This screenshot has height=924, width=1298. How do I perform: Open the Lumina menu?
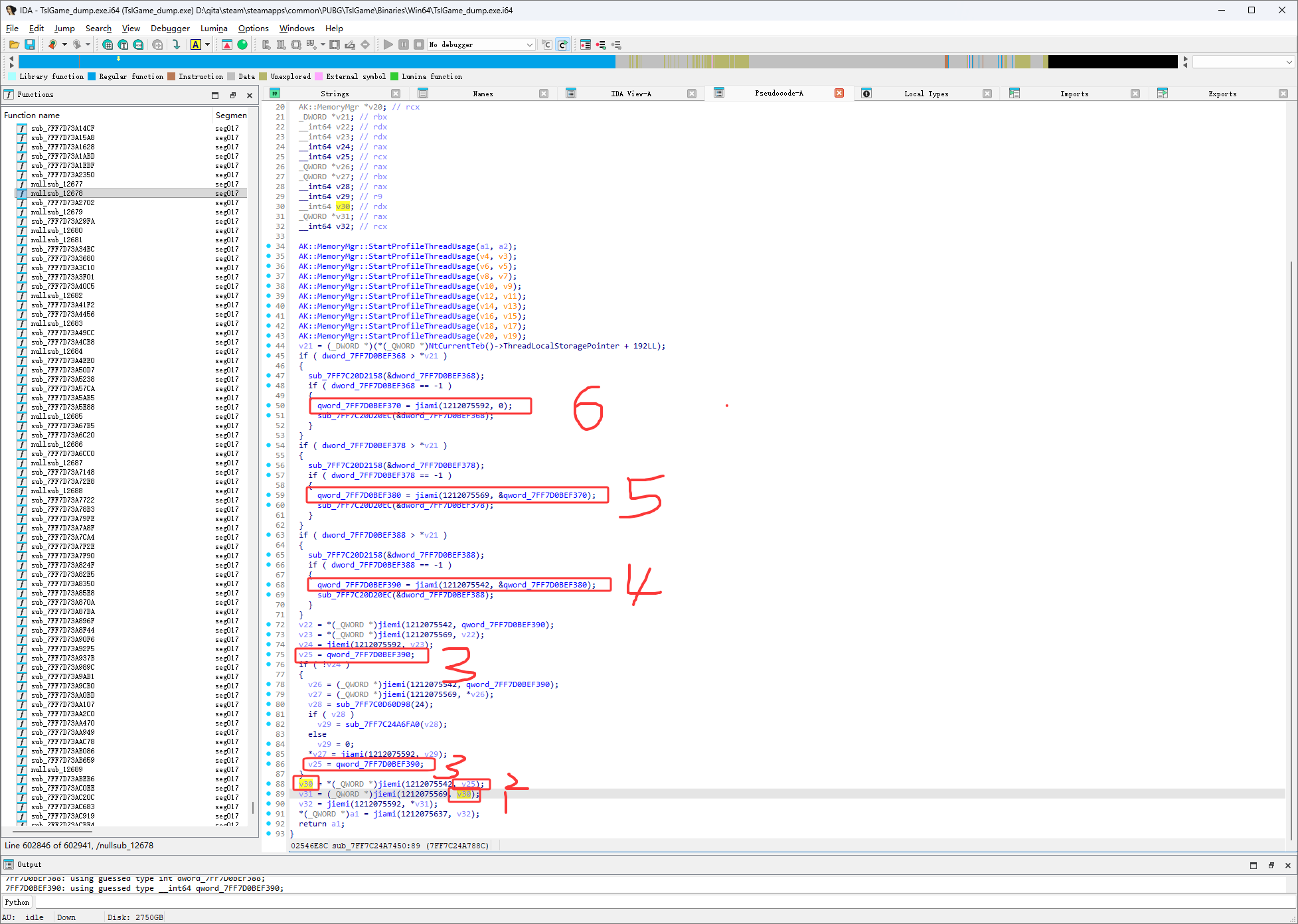214,29
